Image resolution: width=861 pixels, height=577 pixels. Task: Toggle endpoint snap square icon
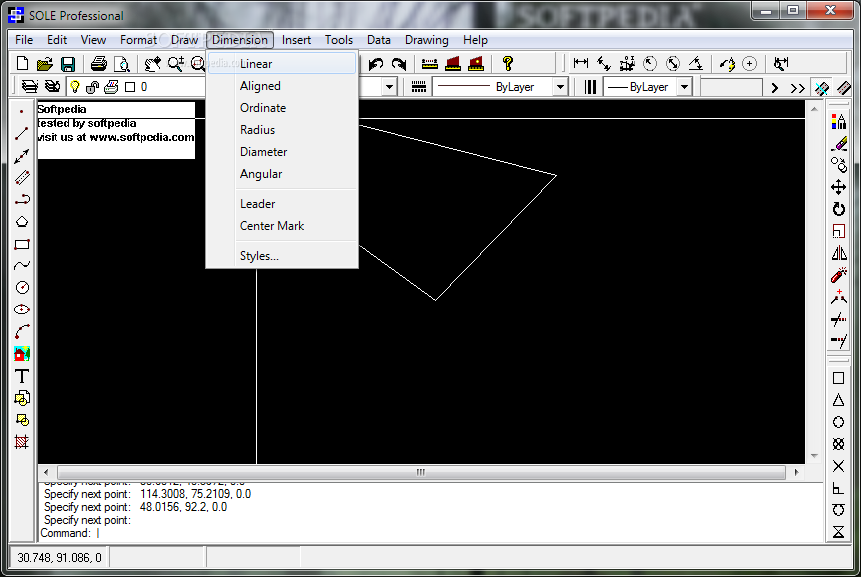tap(838, 378)
